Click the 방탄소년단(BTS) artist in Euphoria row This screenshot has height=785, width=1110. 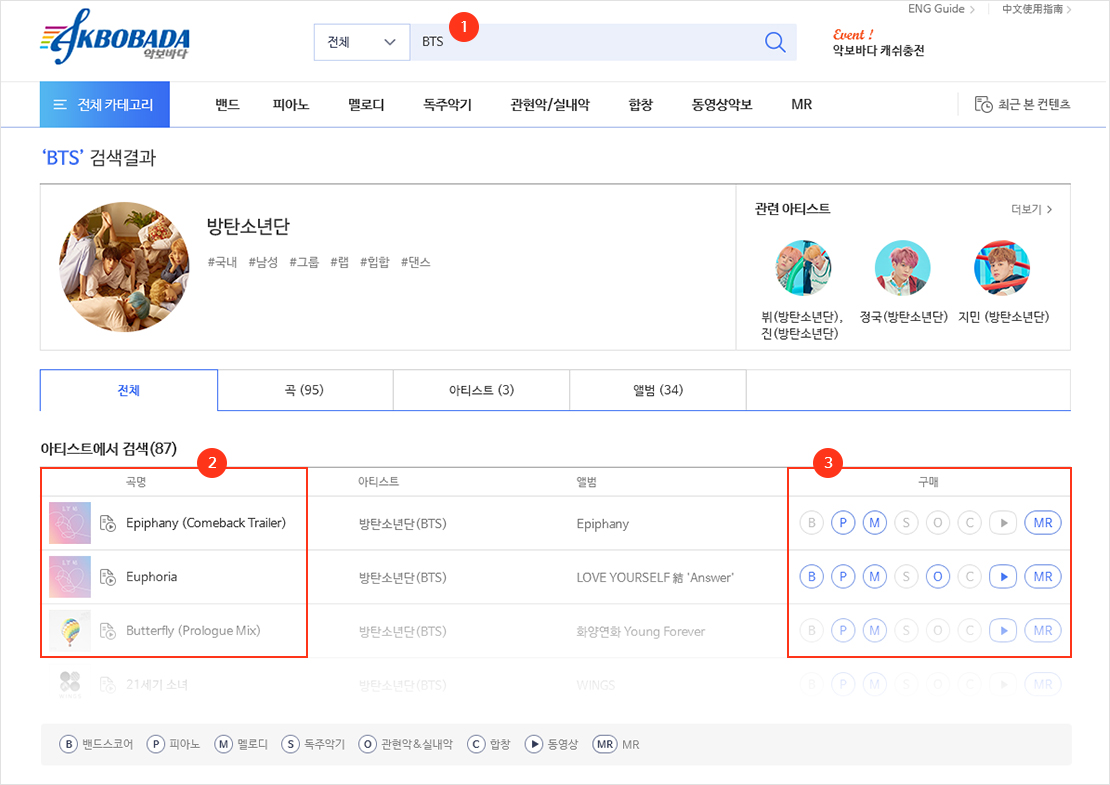click(x=403, y=578)
